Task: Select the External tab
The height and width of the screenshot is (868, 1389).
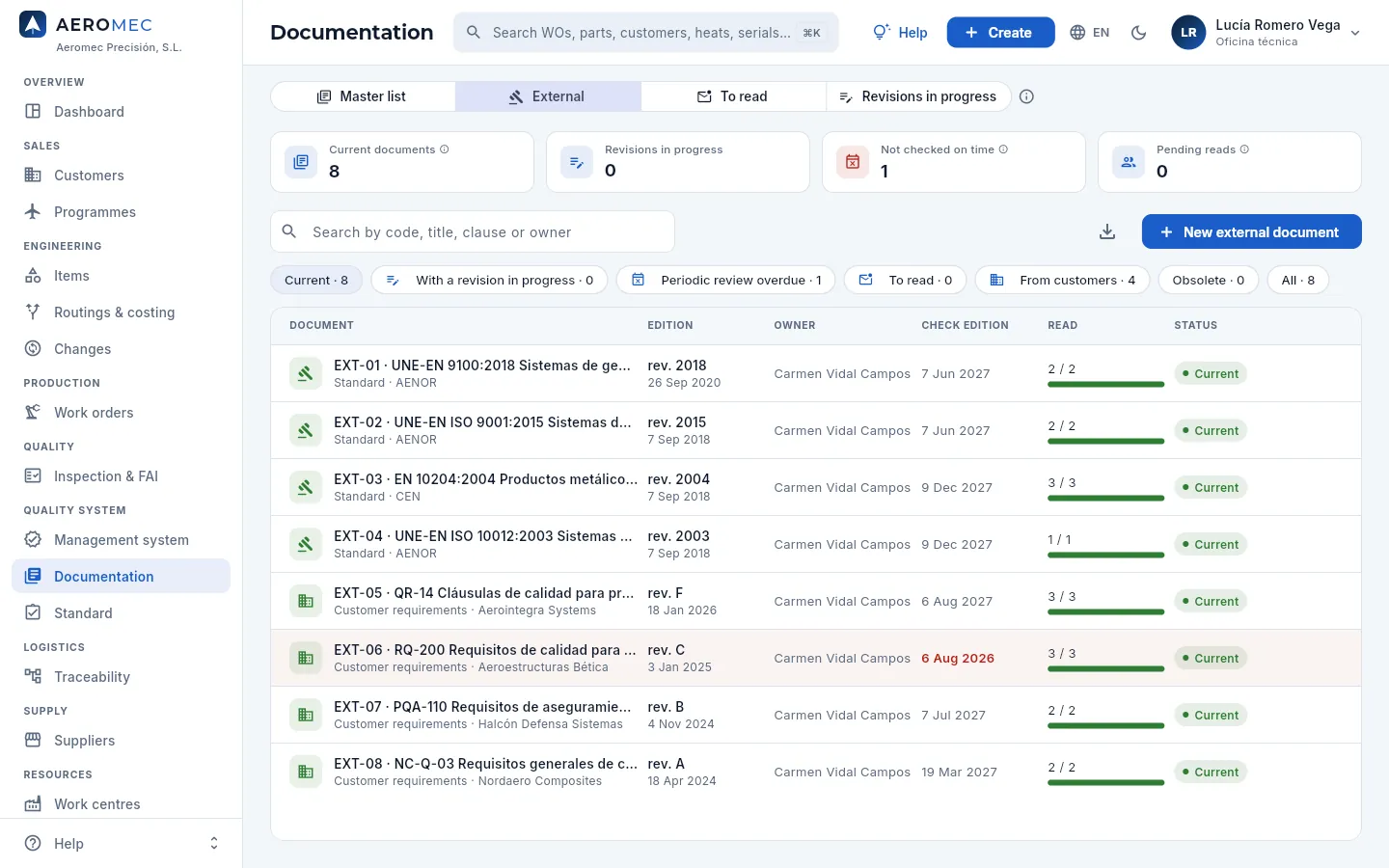Action: point(548,96)
